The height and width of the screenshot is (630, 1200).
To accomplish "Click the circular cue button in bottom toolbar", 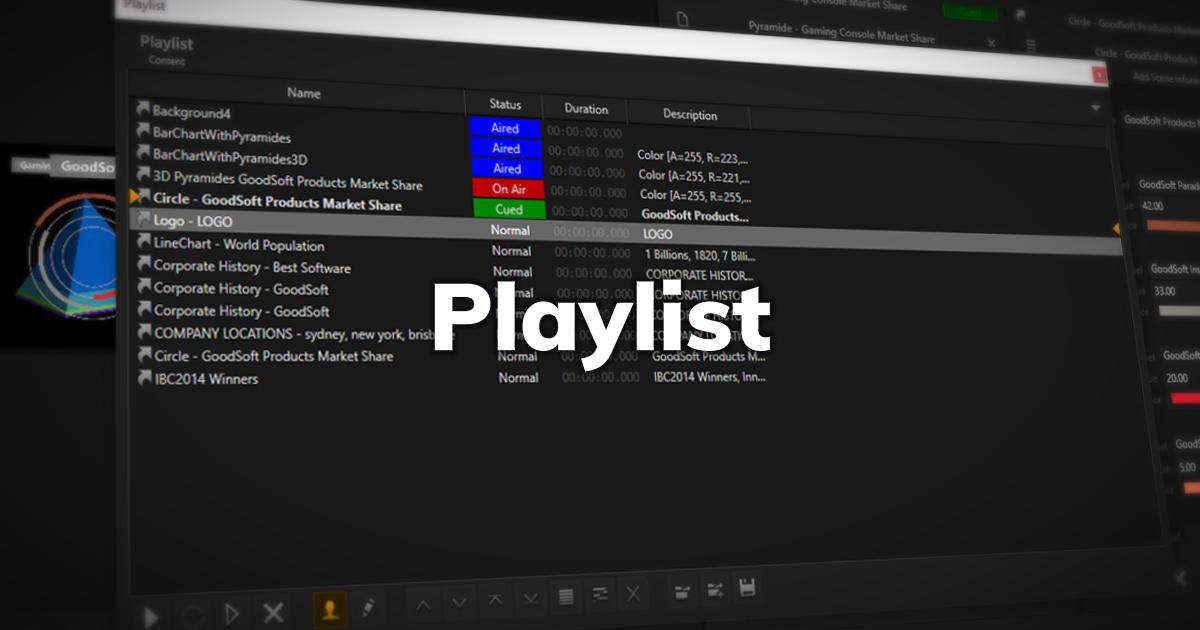I will click(x=192, y=616).
